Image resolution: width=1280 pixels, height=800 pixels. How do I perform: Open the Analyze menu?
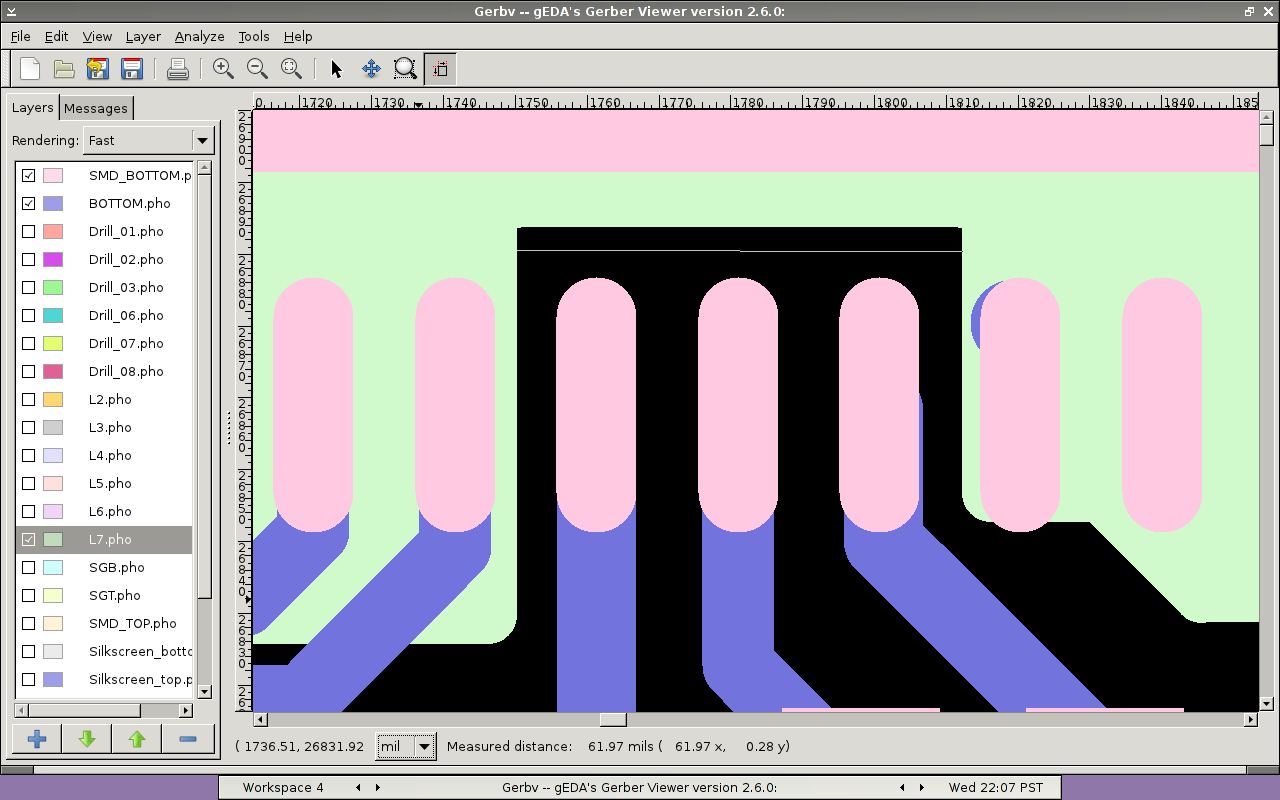199,36
